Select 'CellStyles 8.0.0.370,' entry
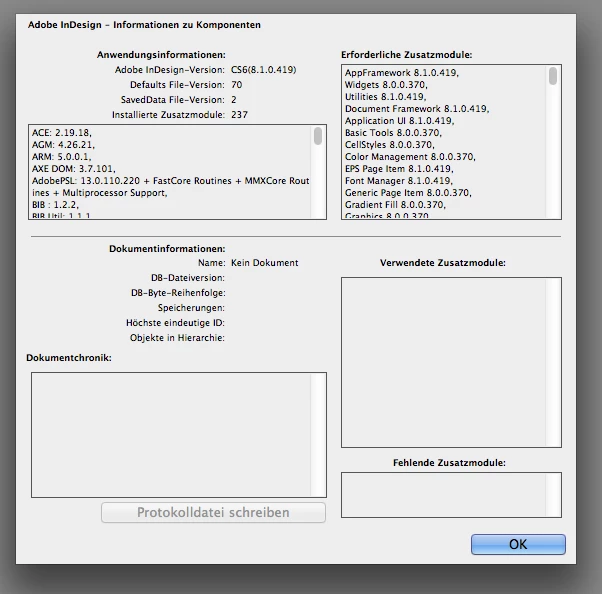Viewport: 602px width, 594px height. [390, 144]
